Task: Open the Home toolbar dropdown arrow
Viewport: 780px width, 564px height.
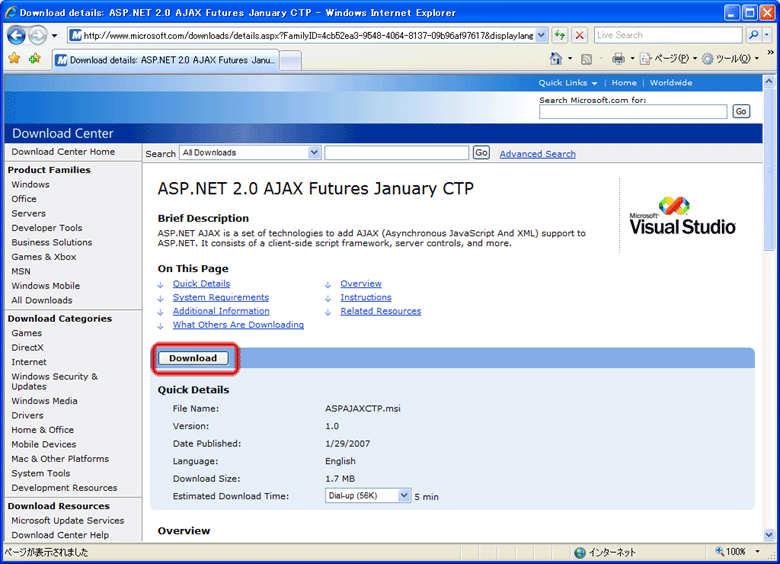Action: pyautogui.click(x=570, y=59)
